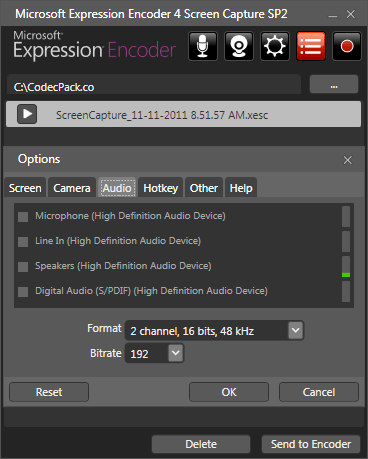
Task: Expand the Bitrate dropdown arrow
Action: coord(176,353)
